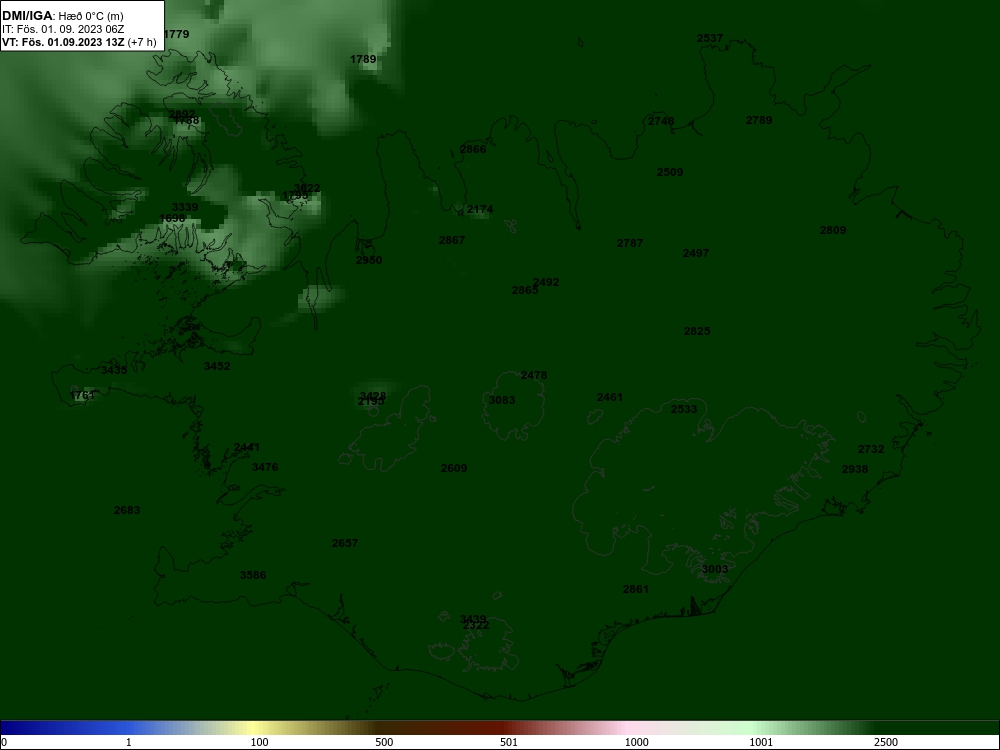
Task: Click the map value 2533
Action: 684,409
